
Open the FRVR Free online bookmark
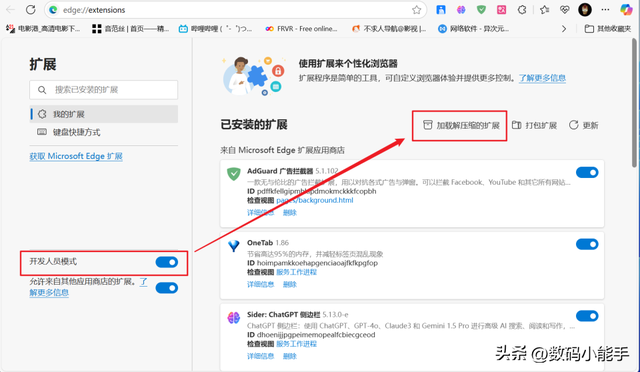(301, 29)
